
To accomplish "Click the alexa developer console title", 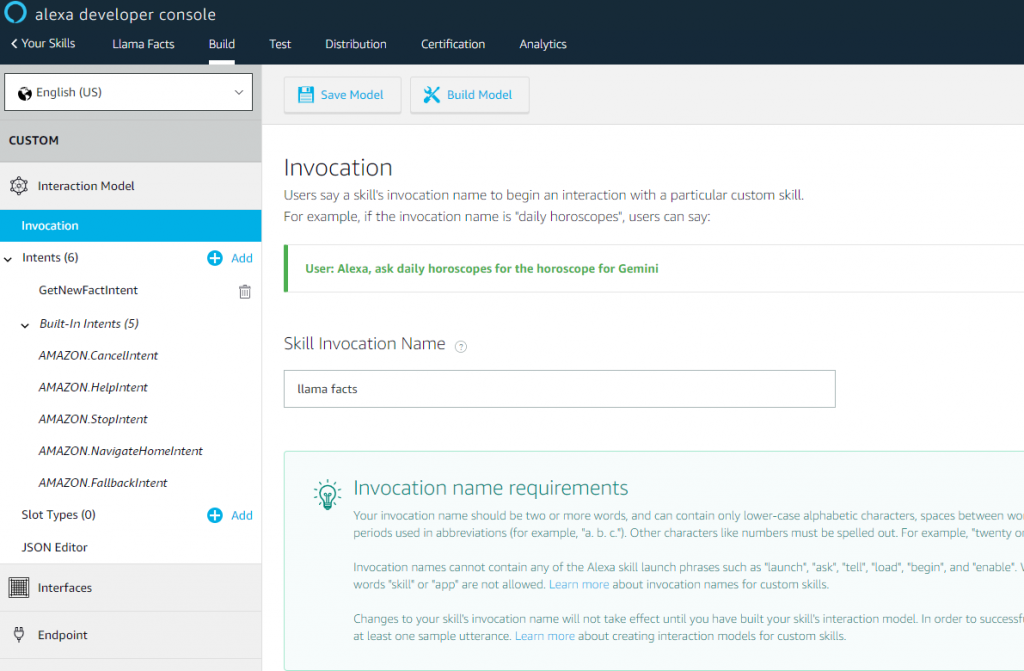I will (x=125, y=14).
